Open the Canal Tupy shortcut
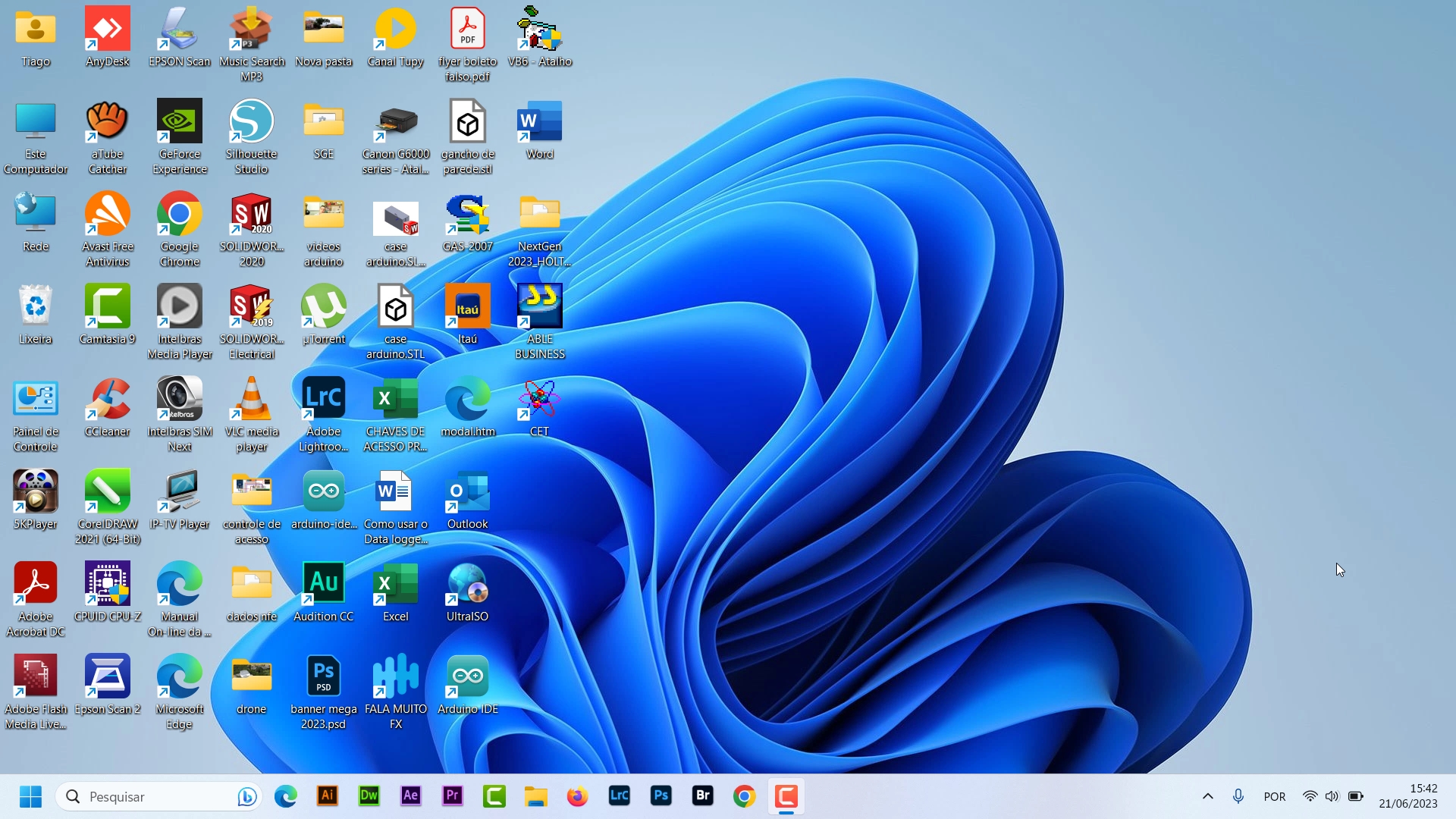 (x=395, y=38)
